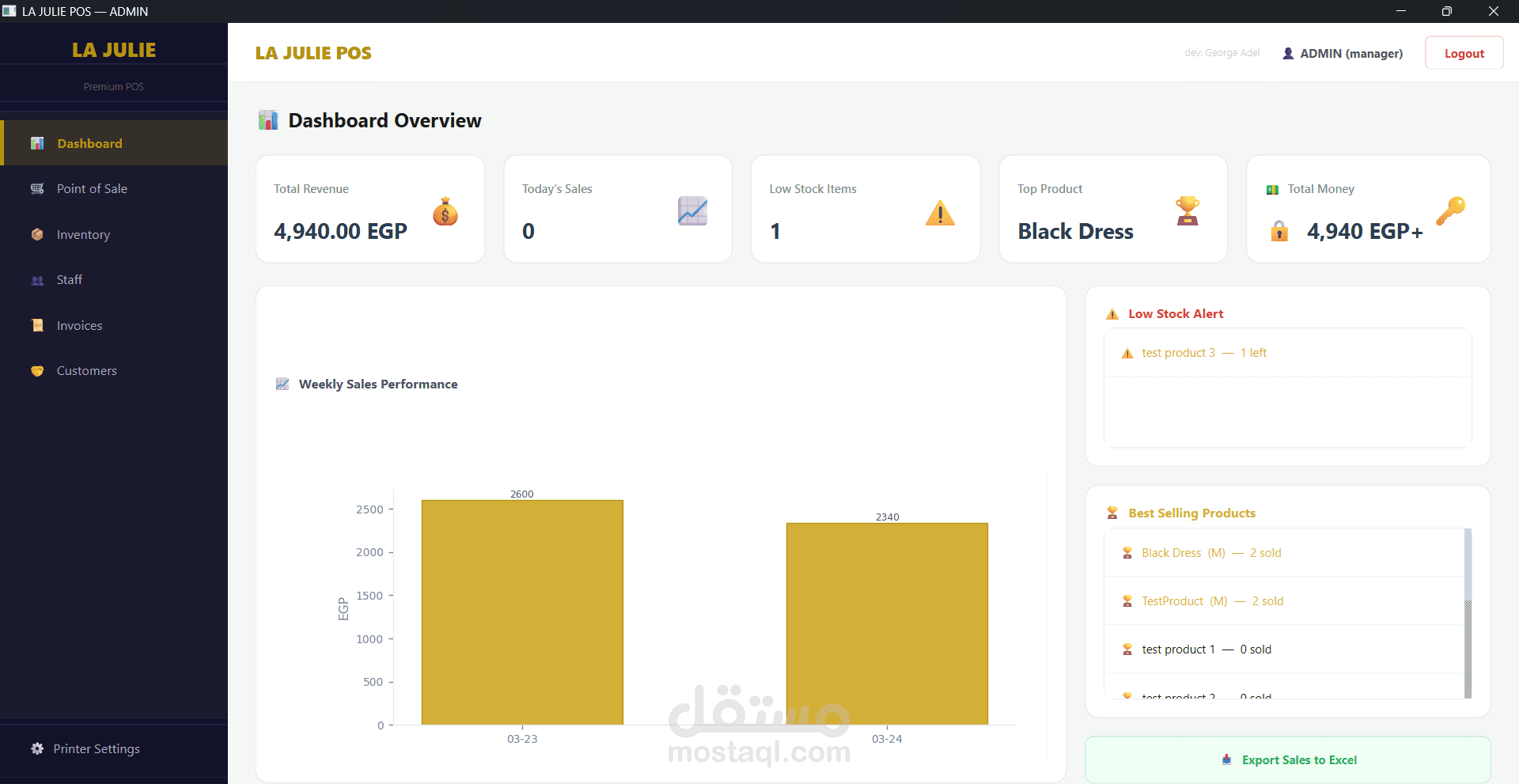Click the Best Selling Products scrollbar
Screen dimensions: 1519x784
click(1468, 613)
